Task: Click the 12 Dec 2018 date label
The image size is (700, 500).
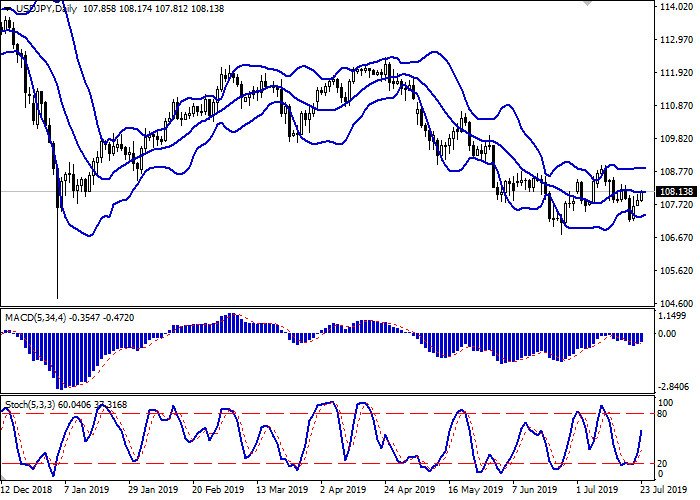Action: [27, 491]
